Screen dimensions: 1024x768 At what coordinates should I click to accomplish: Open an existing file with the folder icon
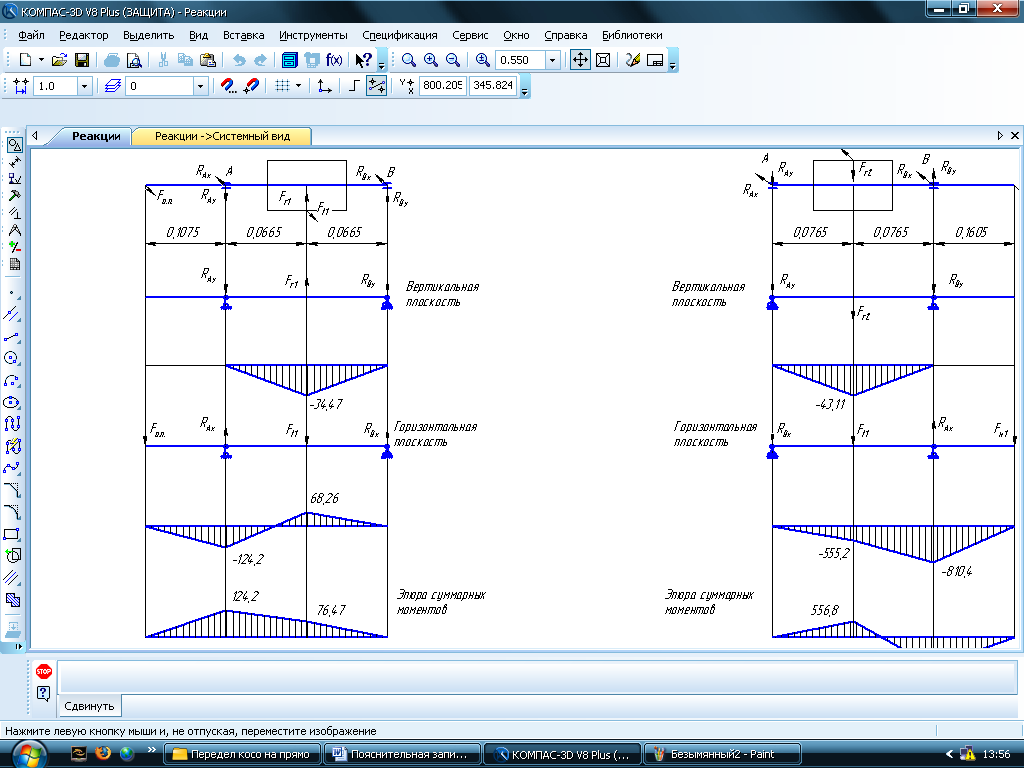(60, 60)
